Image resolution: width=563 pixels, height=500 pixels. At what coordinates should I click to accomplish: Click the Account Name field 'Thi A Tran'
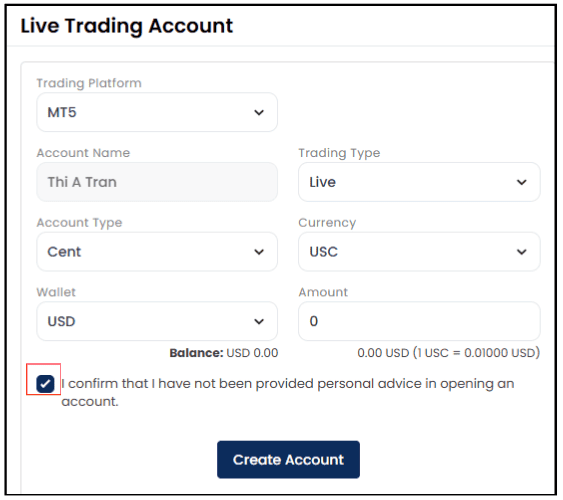click(157, 182)
